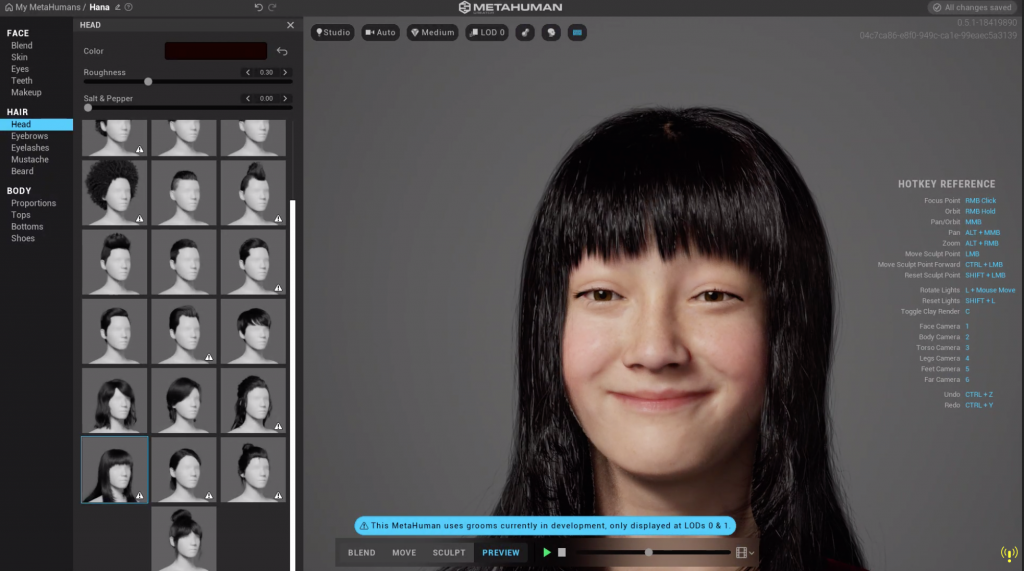Click the yellow broadcast signal icon
Image resolution: width=1024 pixels, height=571 pixels.
coord(1009,554)
